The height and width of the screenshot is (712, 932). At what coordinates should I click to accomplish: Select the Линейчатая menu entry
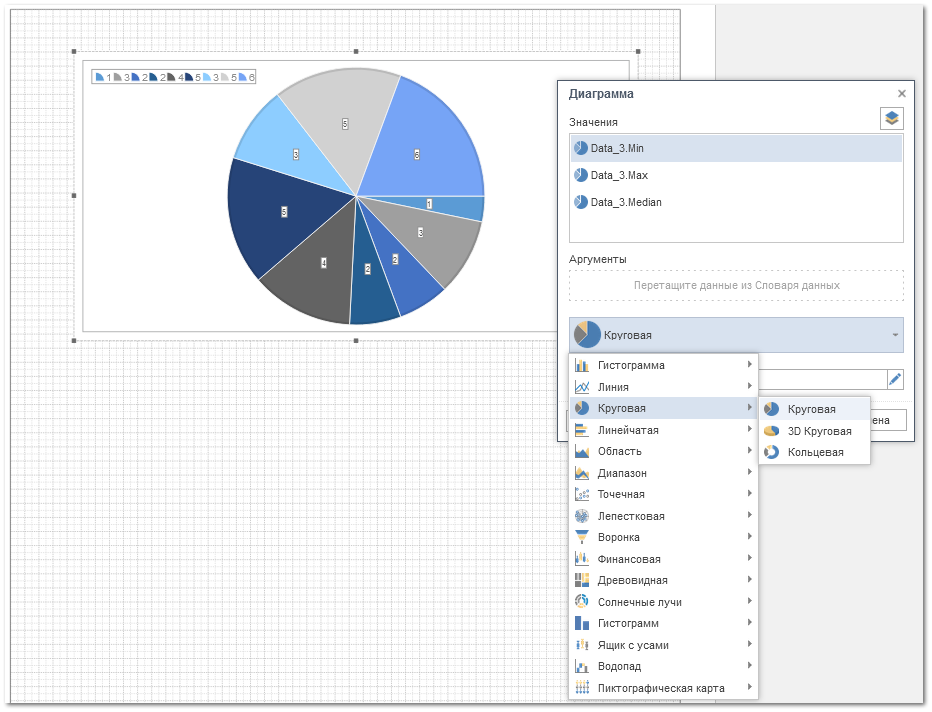(x=628, y=430)
